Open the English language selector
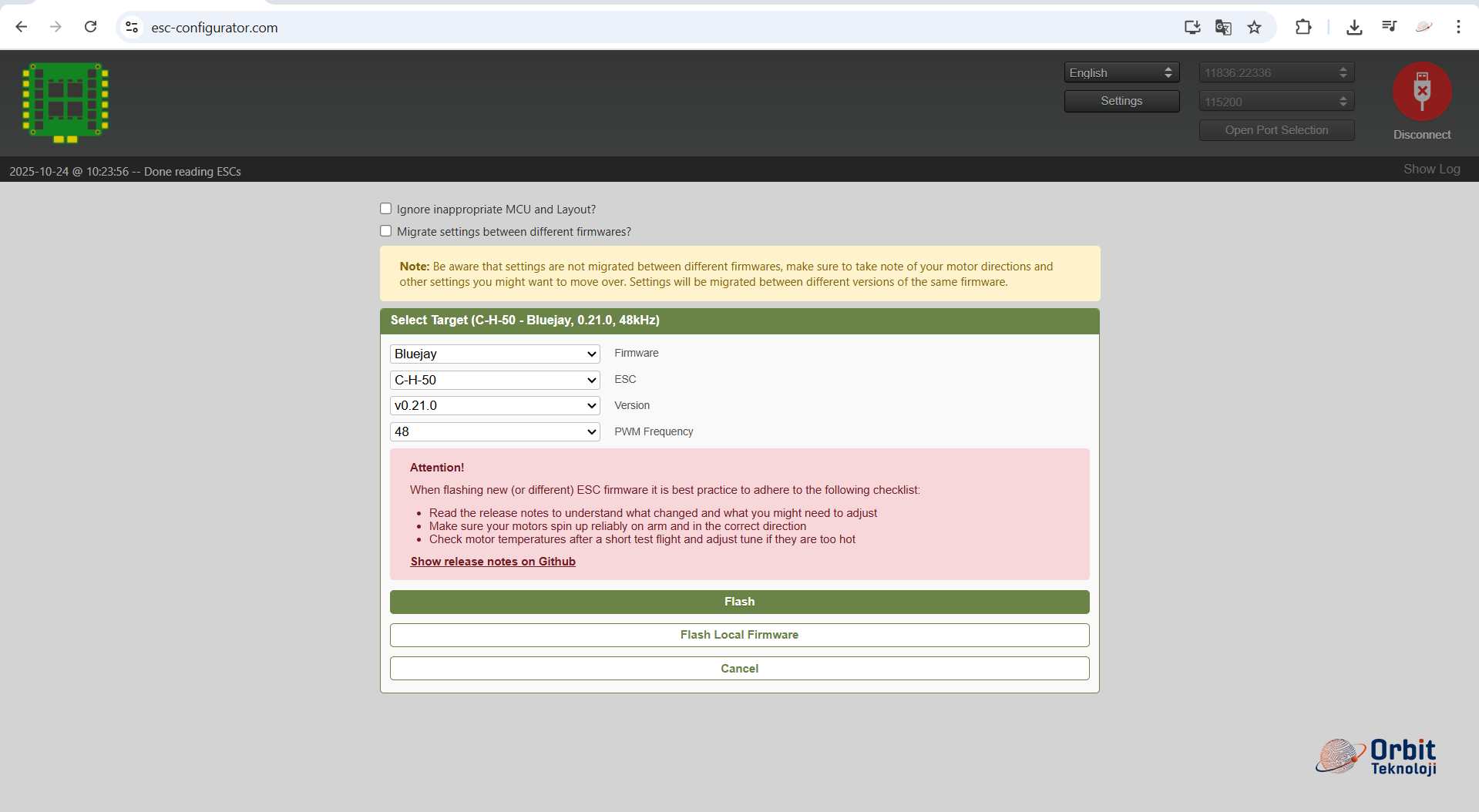This screenshot has height=812, width=1479. click(x=1121, y=72)
